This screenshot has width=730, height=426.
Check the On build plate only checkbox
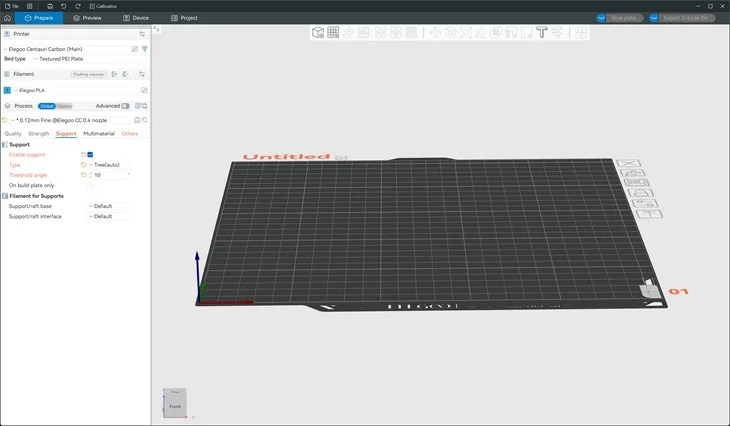click(x=90, y=185)
